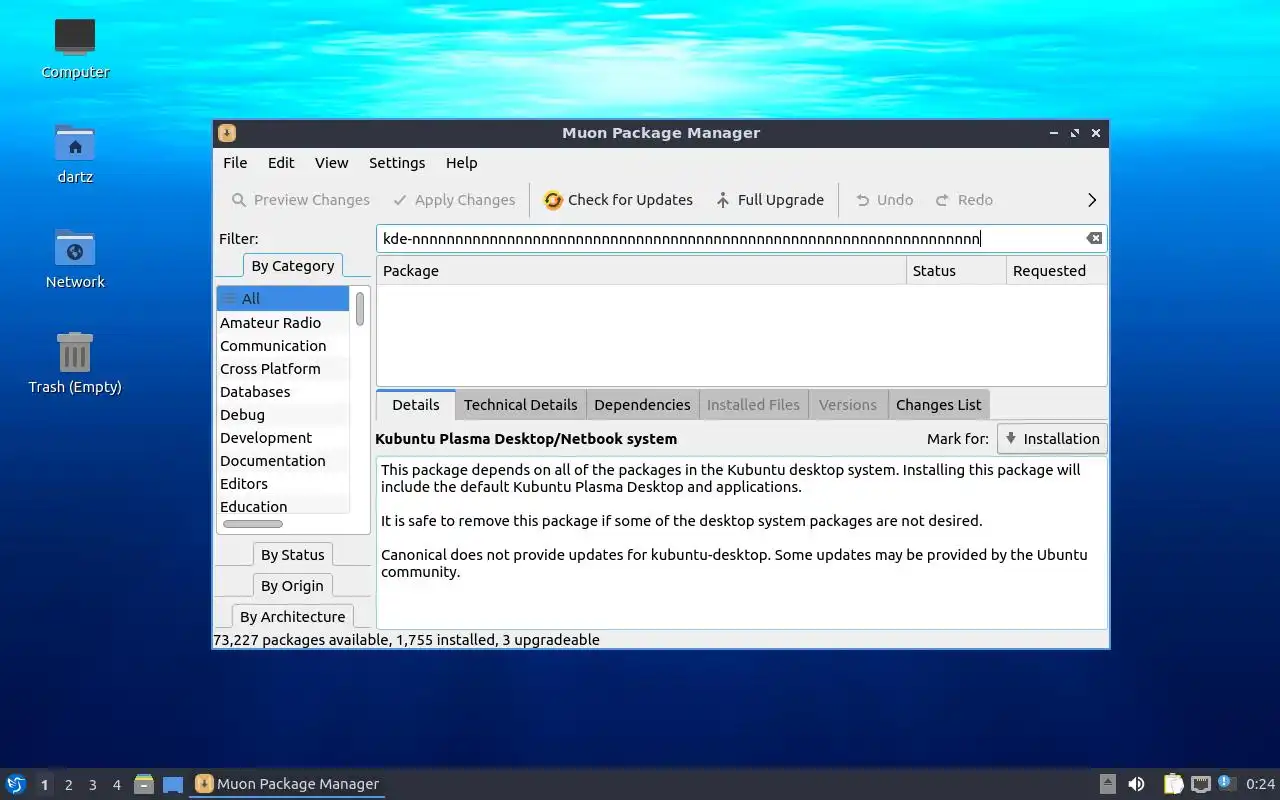Select the Education category
Screen dimensions: 1280x800
pos(283,506)
